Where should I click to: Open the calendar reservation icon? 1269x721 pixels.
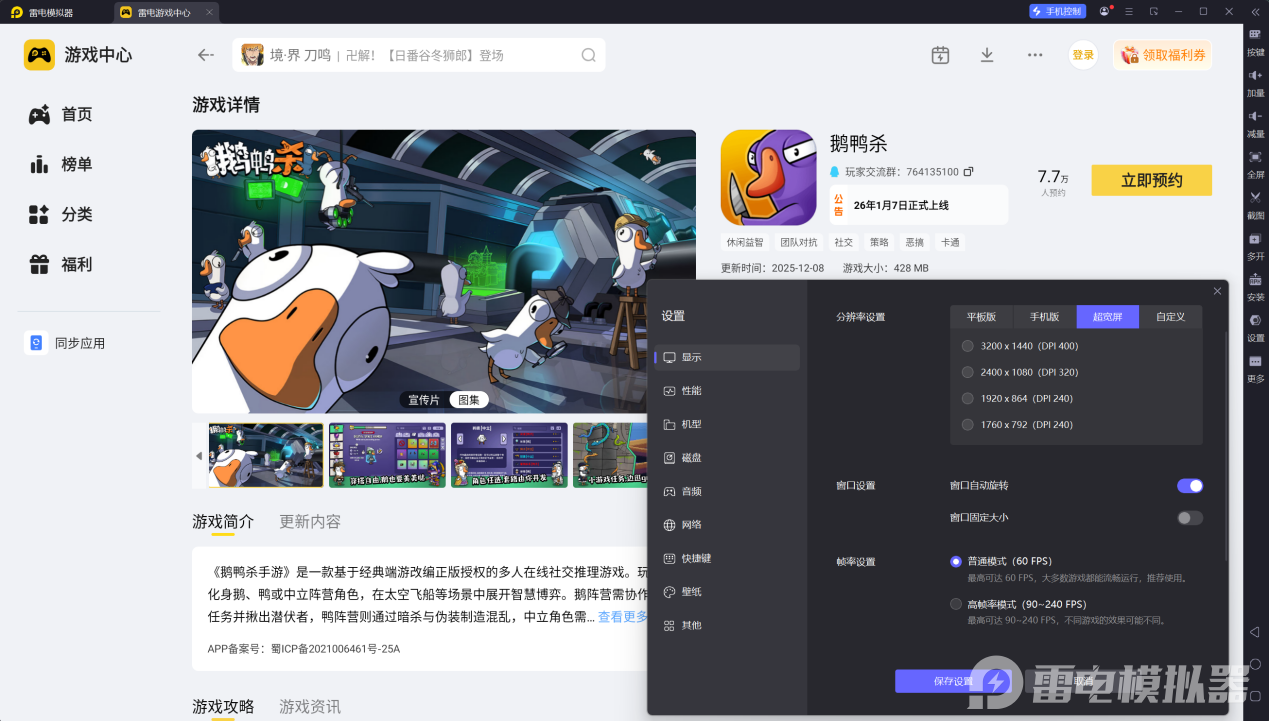pyautogui.click(x=940, y=55)
